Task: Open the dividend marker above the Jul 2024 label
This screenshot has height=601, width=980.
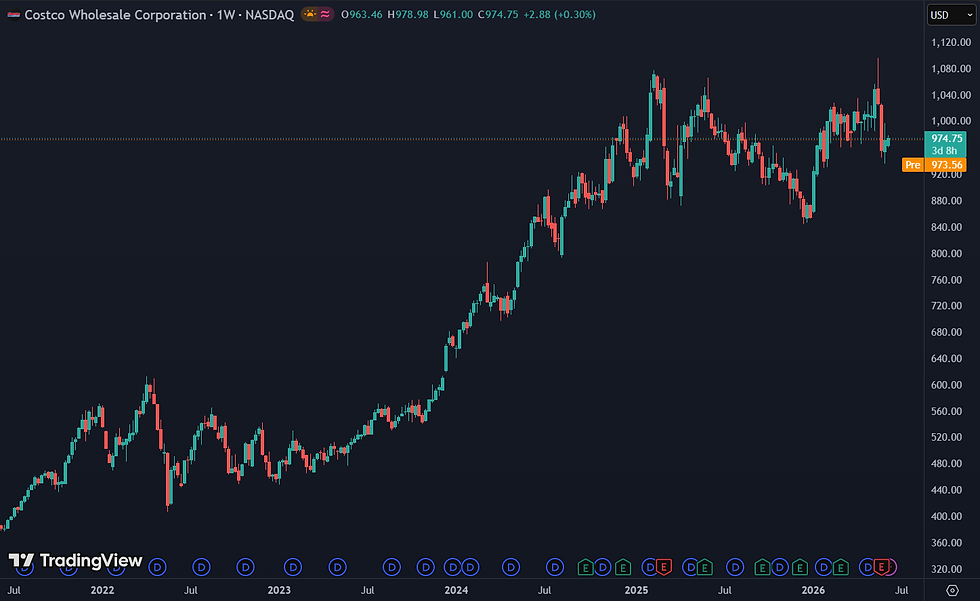Action: (x=555, y=567)
